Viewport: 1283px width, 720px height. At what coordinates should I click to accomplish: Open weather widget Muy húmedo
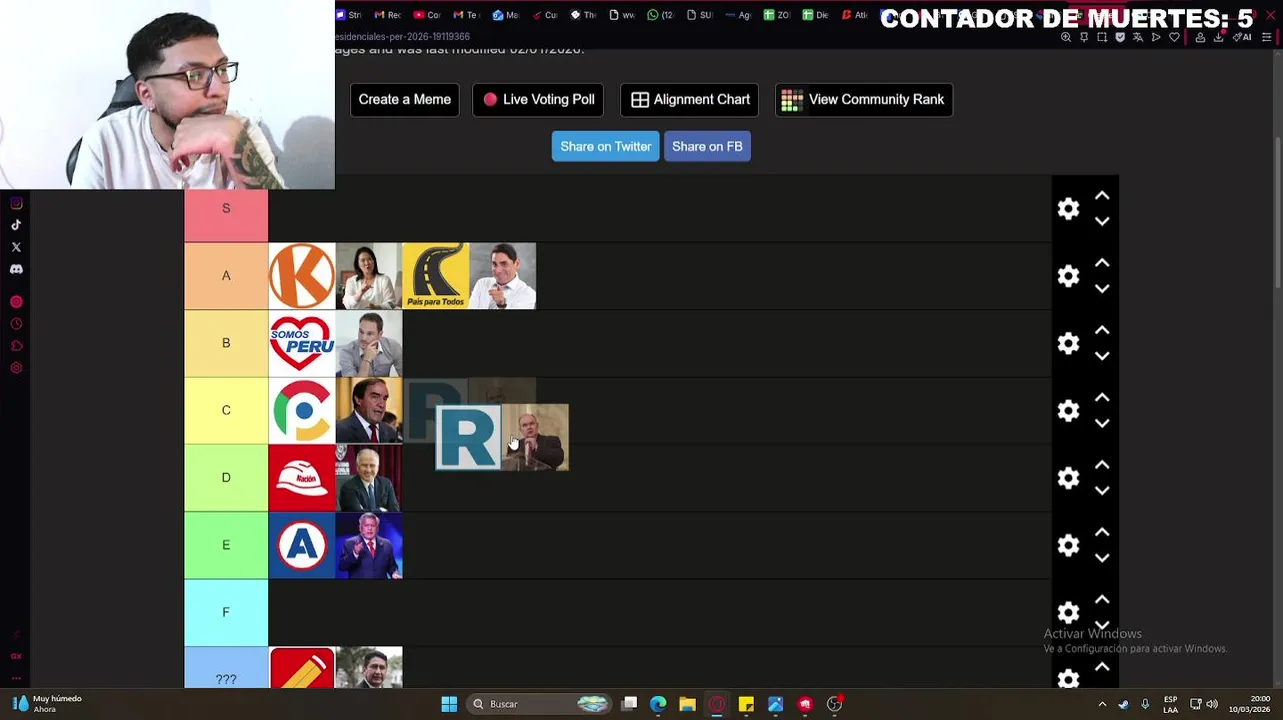tap(46, 704)
